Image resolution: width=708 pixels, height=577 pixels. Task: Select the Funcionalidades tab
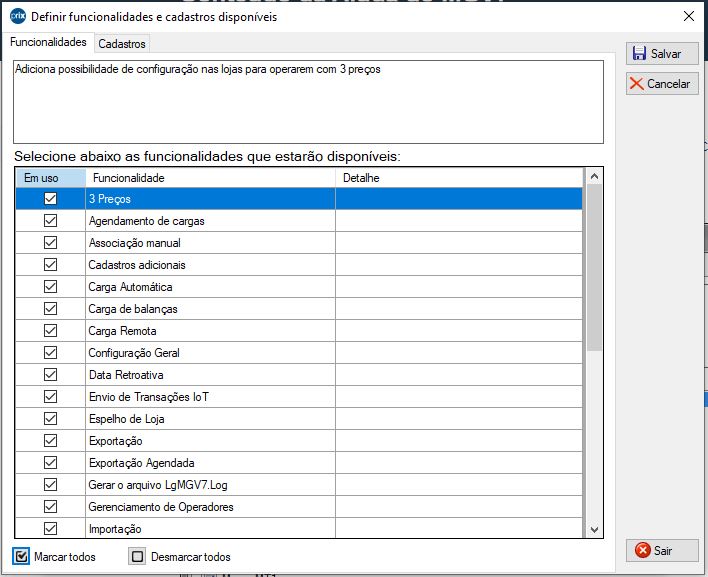48,43
